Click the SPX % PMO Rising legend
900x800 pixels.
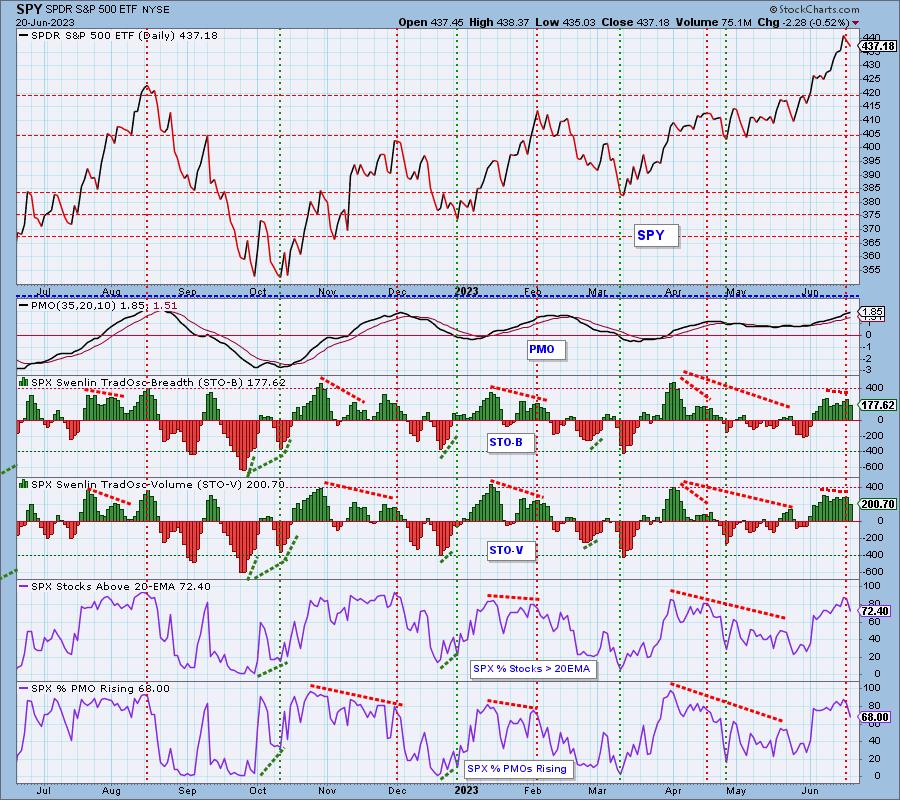pos(95,689)
